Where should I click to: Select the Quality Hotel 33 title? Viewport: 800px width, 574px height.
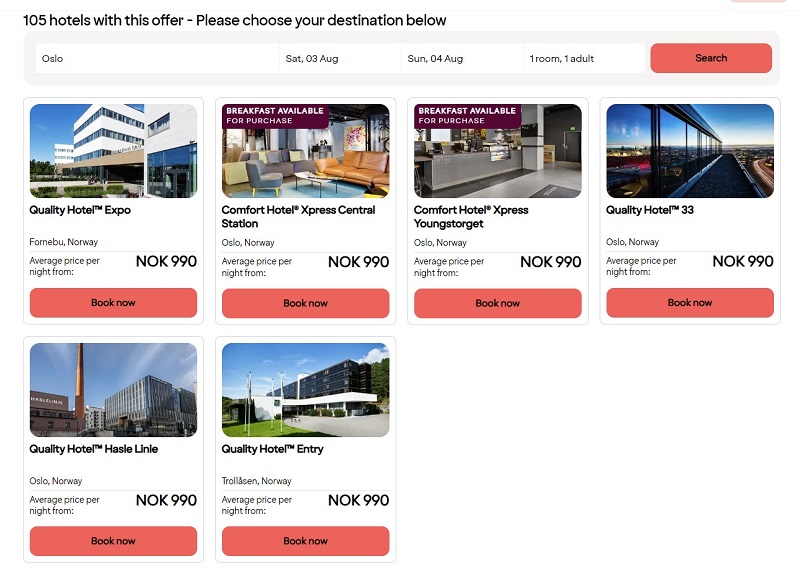tap(649, 210)
